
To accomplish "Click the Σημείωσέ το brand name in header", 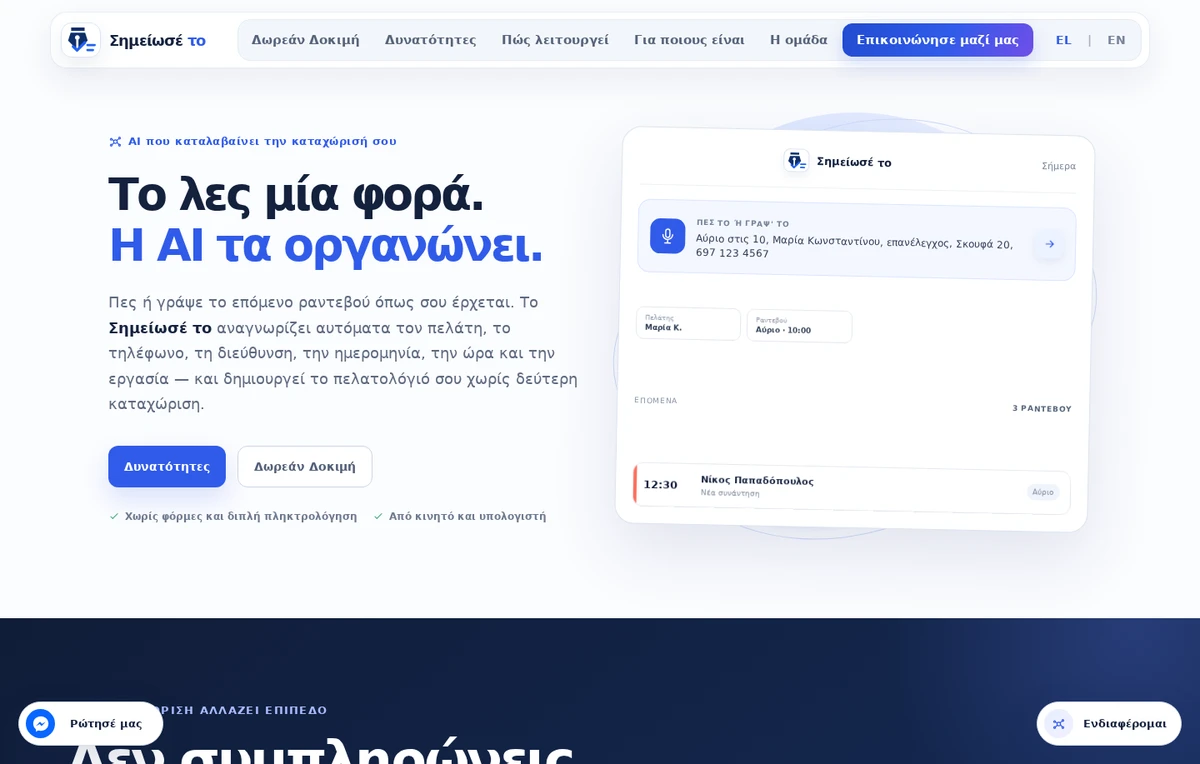I will click(157, 41).
